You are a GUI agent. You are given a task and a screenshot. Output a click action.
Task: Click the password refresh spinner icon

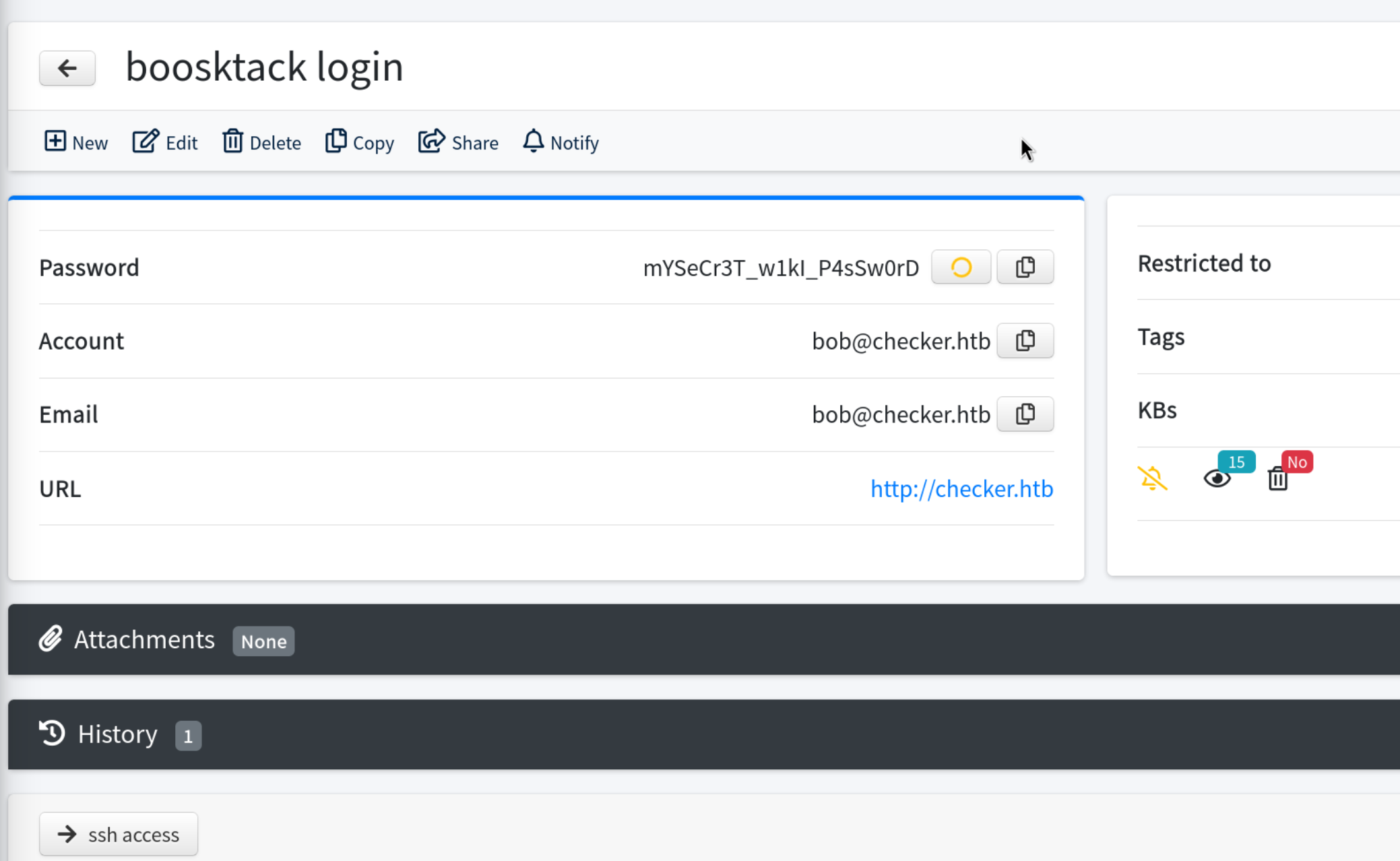tap(961, 267)
